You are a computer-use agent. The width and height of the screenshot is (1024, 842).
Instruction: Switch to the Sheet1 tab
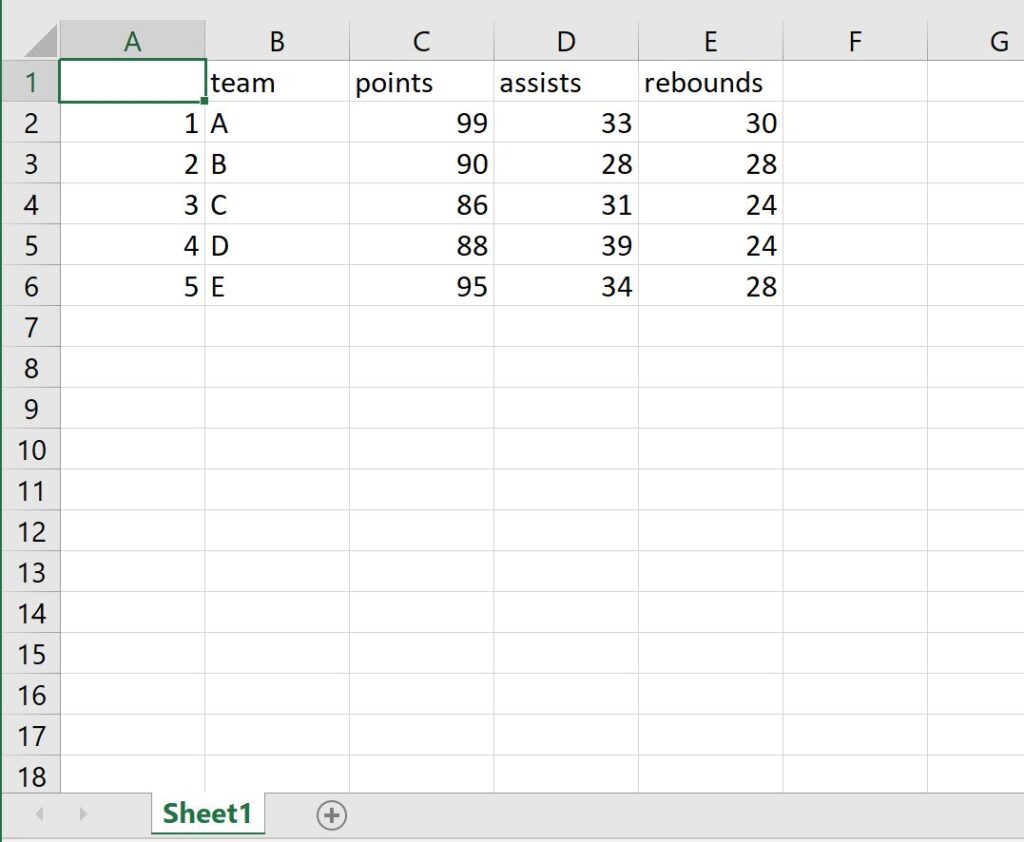click(207, 814)
